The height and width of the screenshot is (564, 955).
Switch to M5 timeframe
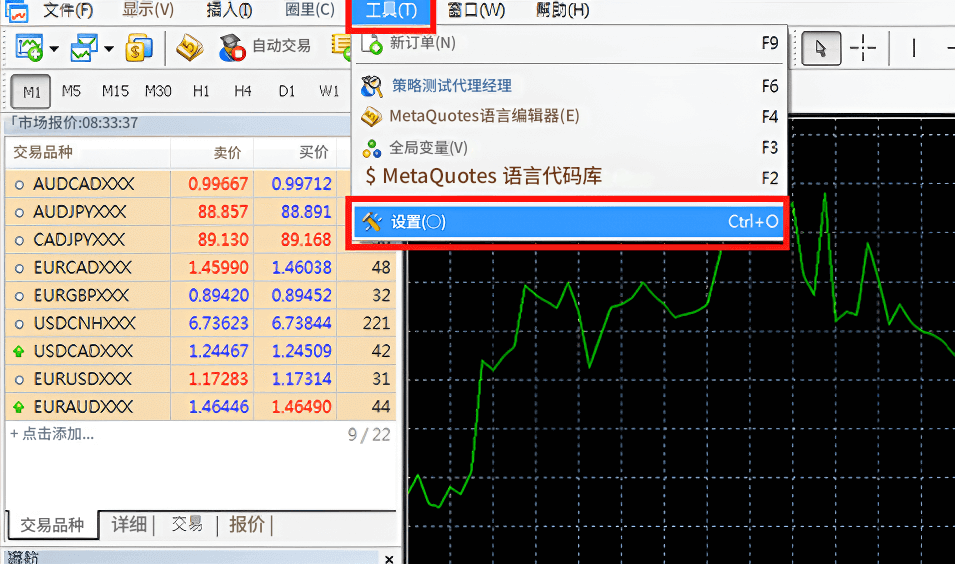71,91
